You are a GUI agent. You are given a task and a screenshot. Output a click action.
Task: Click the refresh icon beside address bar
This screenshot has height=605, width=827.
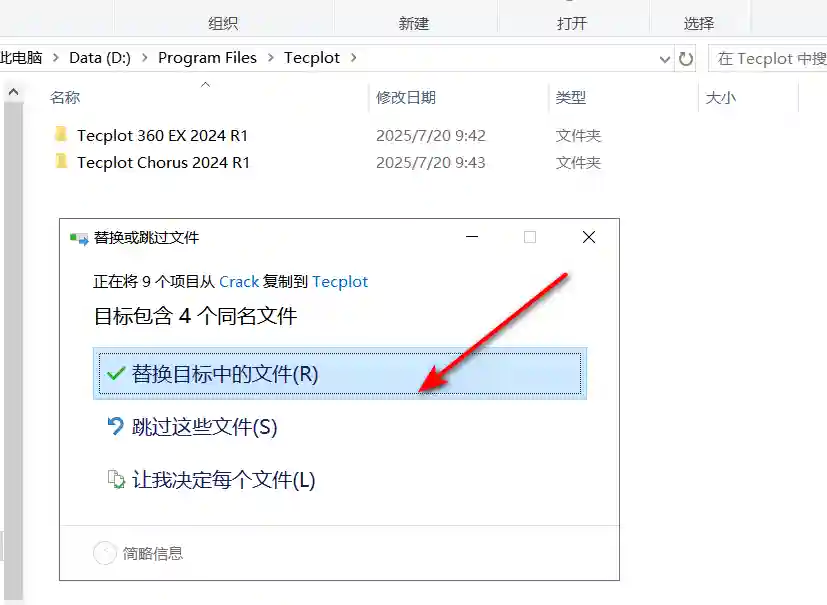(x=686, y=59)
